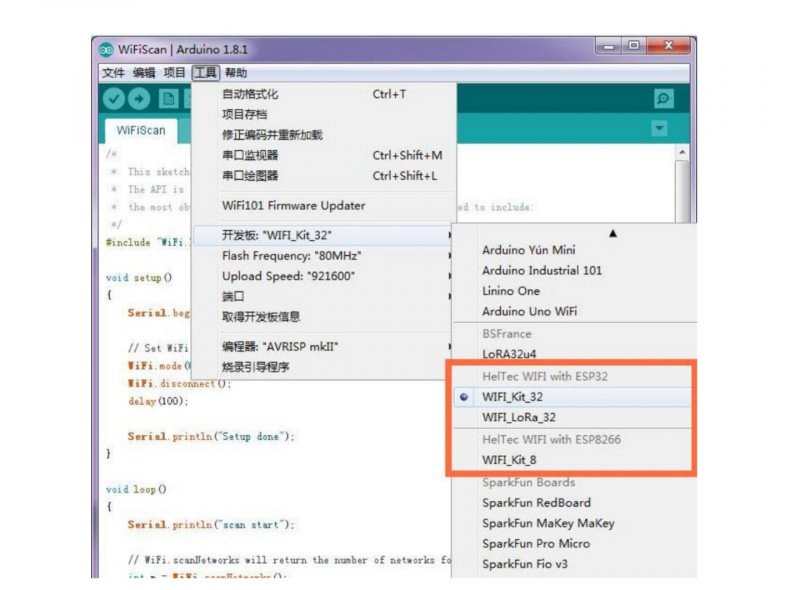Image resolution: width=800 pixels, height=590 pixels.
Task: Click the void setup() line
Action: point(139,278)
